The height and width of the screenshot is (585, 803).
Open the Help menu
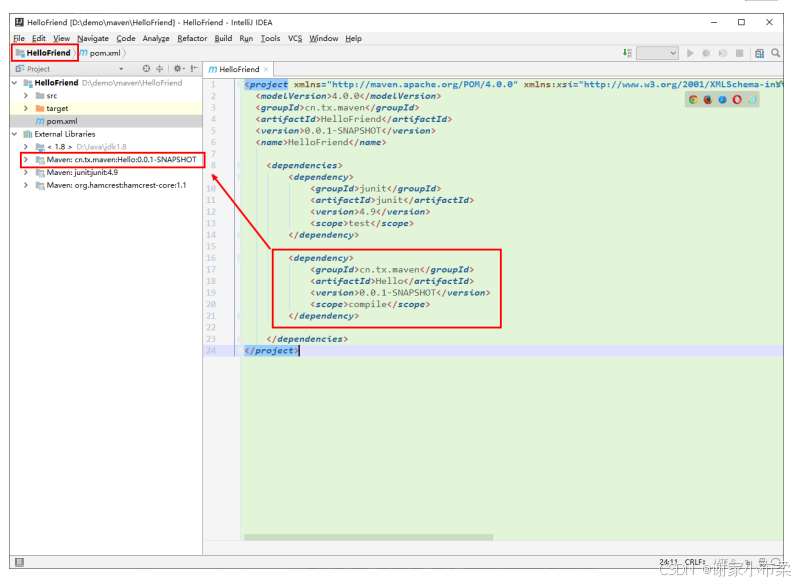[x=353, y=38]
